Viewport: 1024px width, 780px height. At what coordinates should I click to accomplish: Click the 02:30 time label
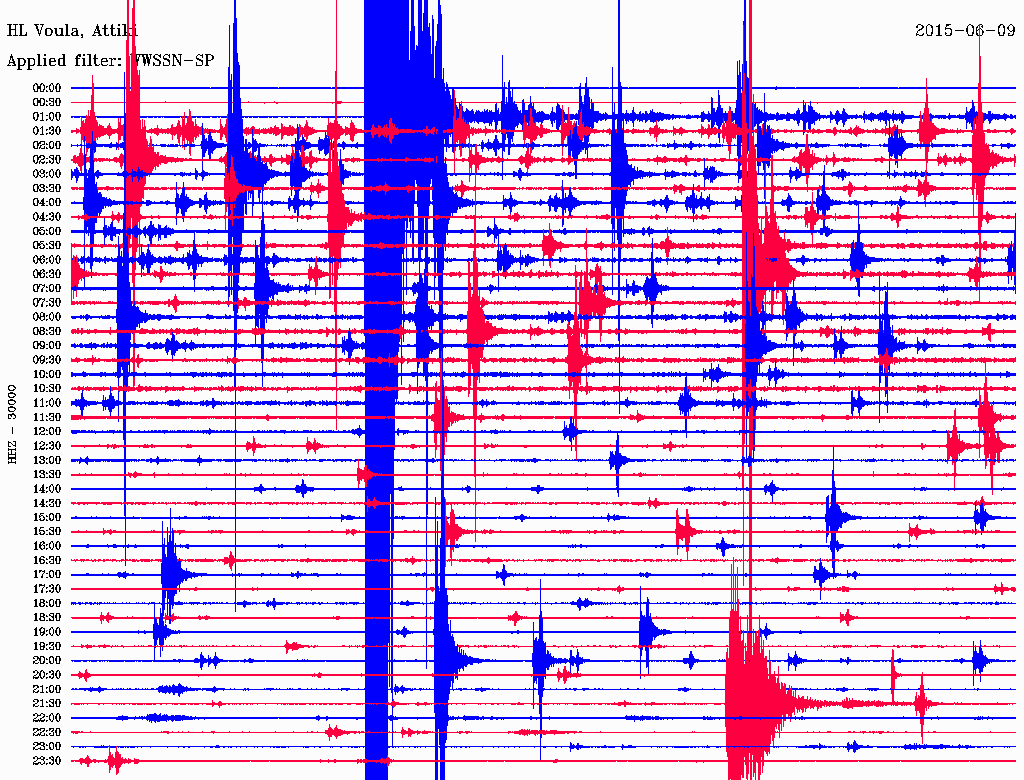47,160
